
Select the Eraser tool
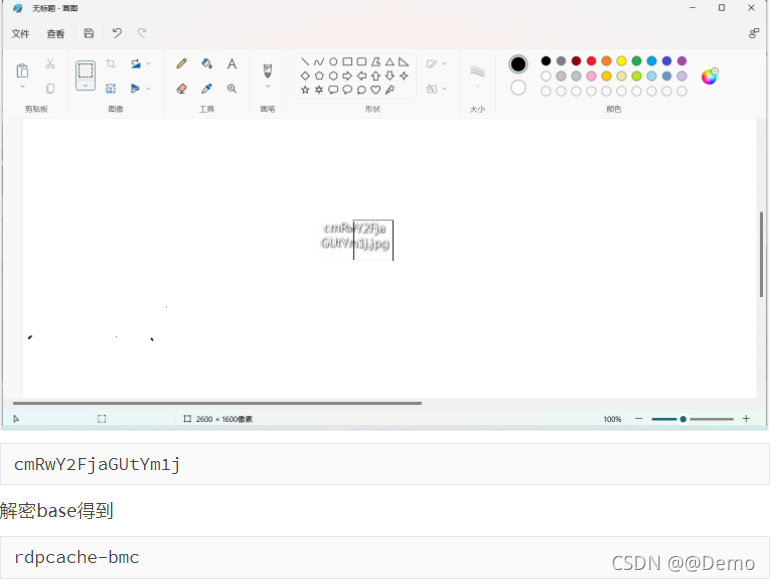point(182,88)
